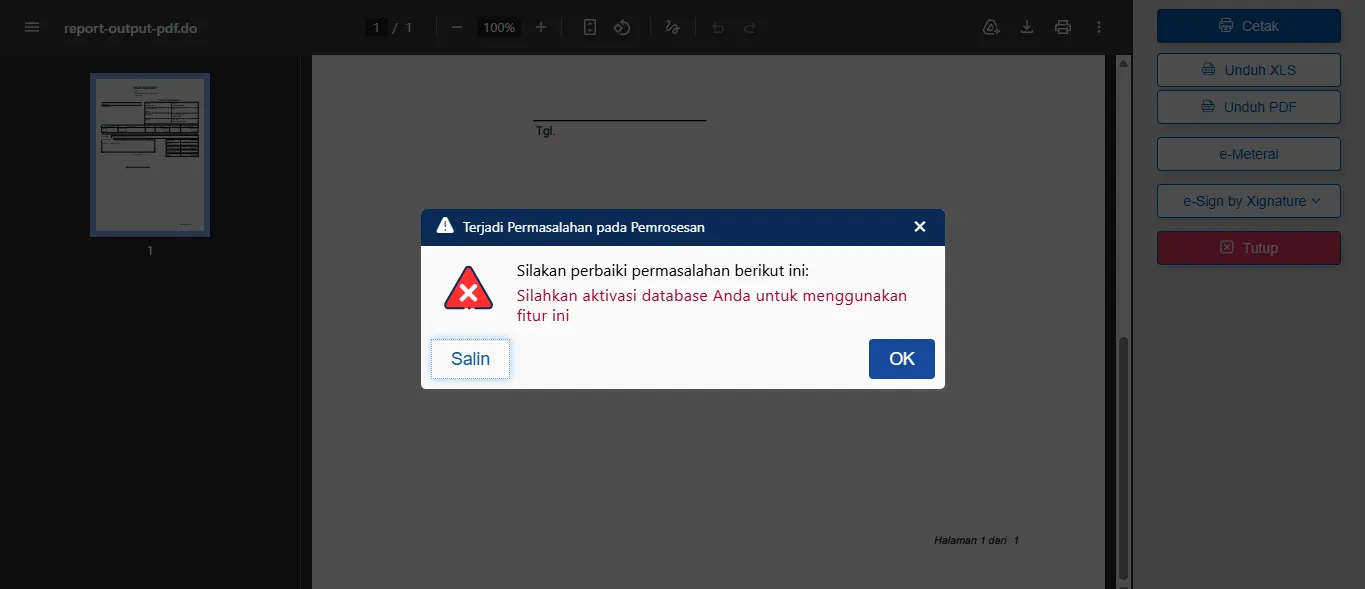Print using the PDF toolbar printer icon
1365x589 pixels.
coord(1063,27)
